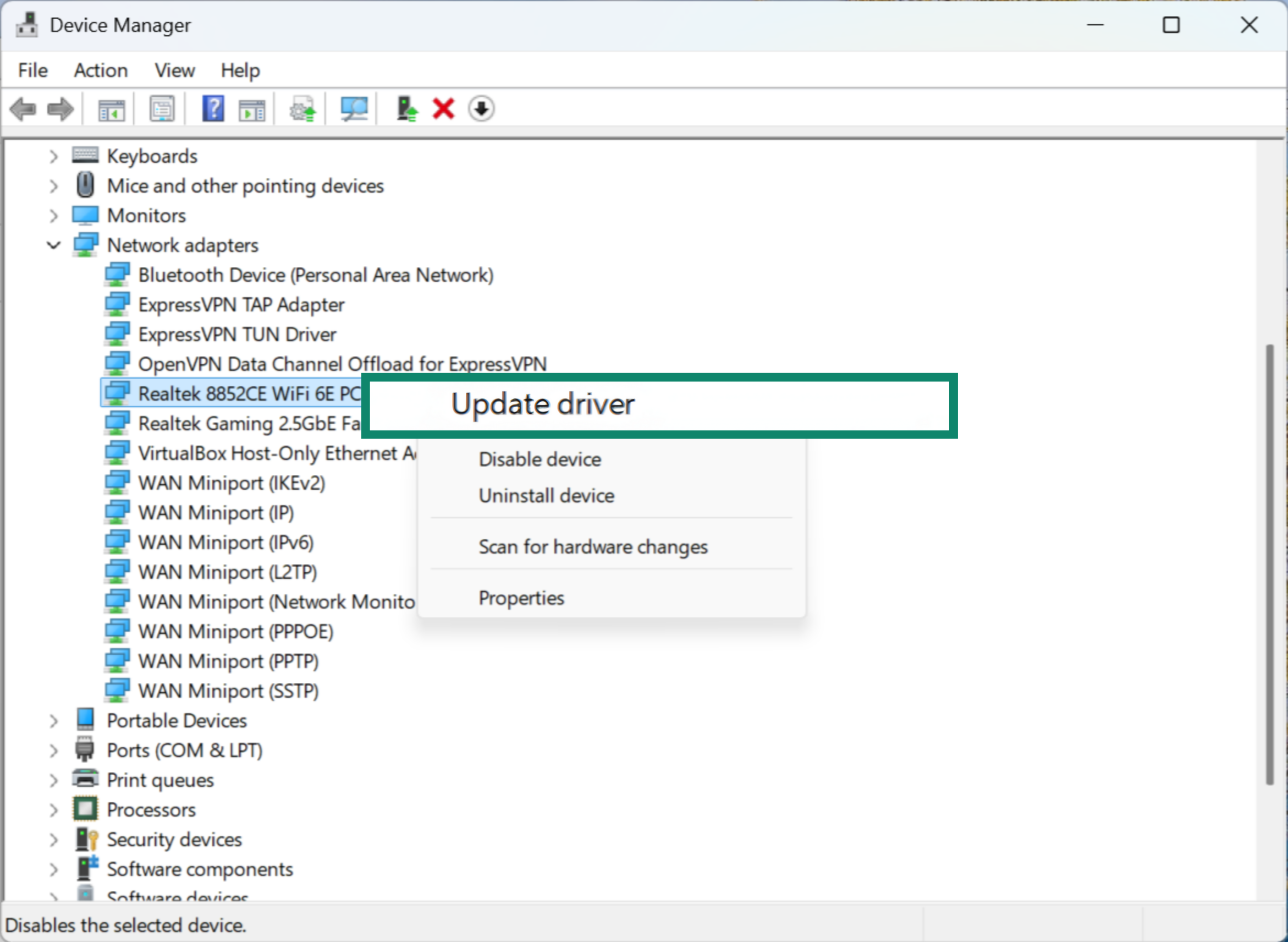Collapse the Network adapters category

(x=53, y=245)
